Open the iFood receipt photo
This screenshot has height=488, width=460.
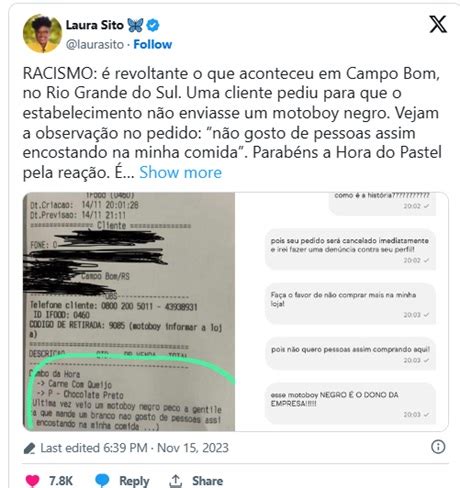129,312
